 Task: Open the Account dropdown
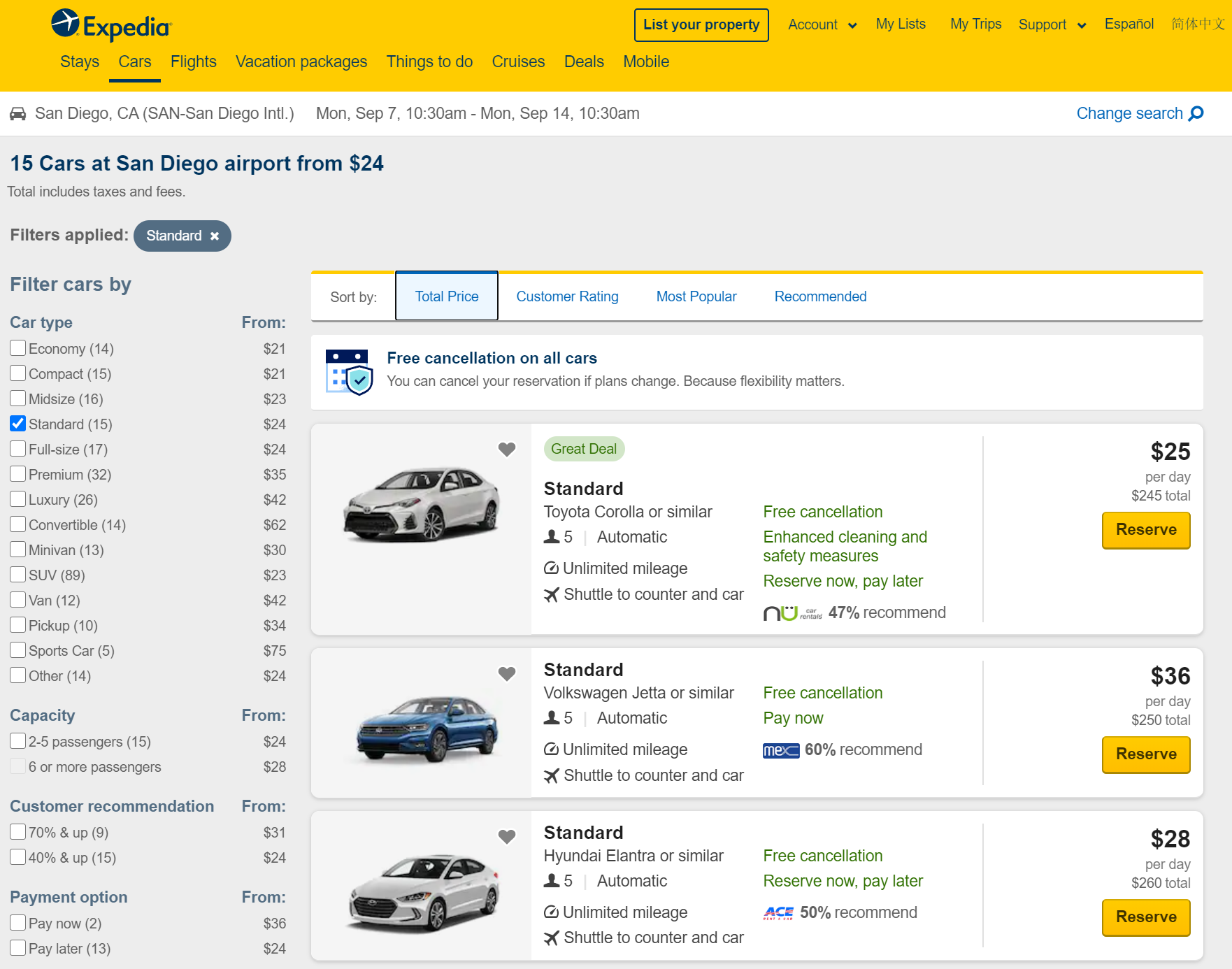[x=822, y=24]
